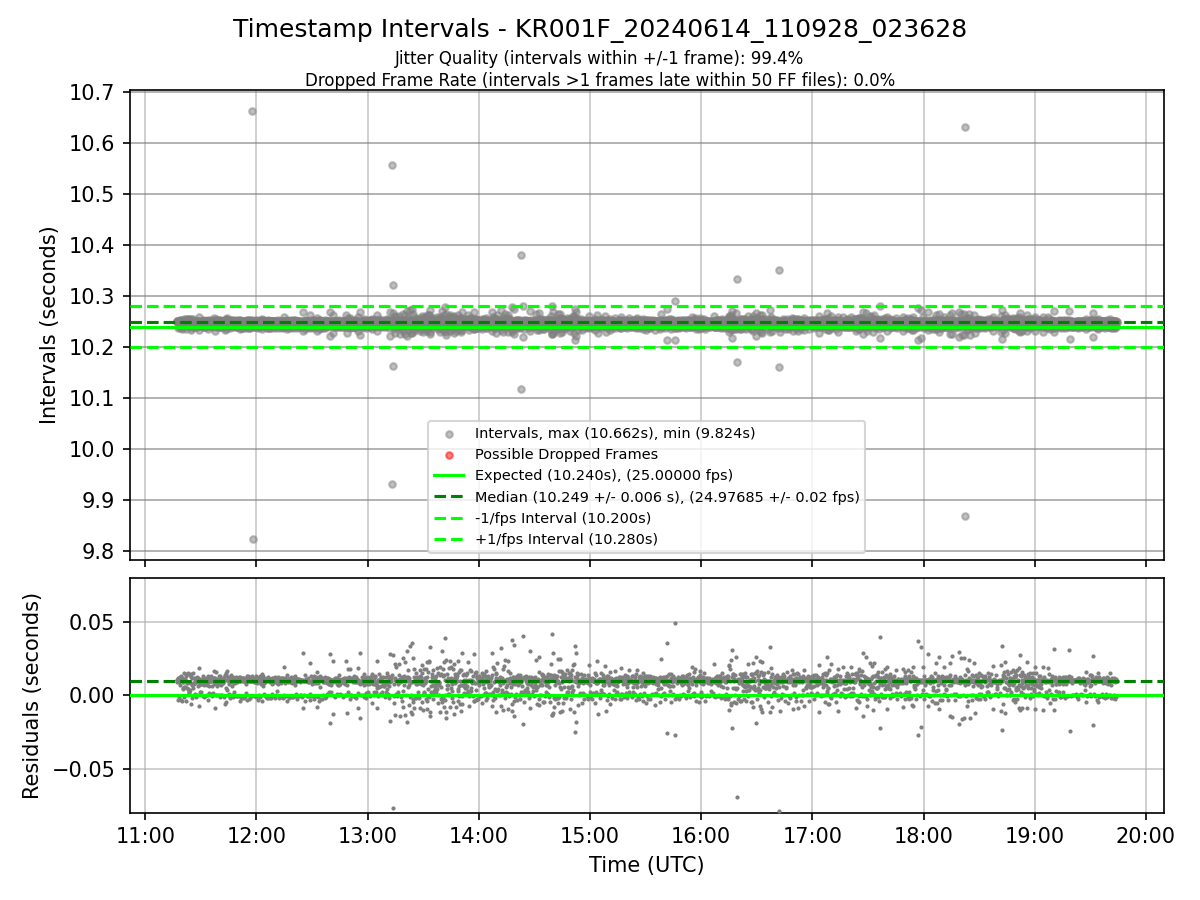Click the outlier point near 10.12 after 14:00

(521, 389)
